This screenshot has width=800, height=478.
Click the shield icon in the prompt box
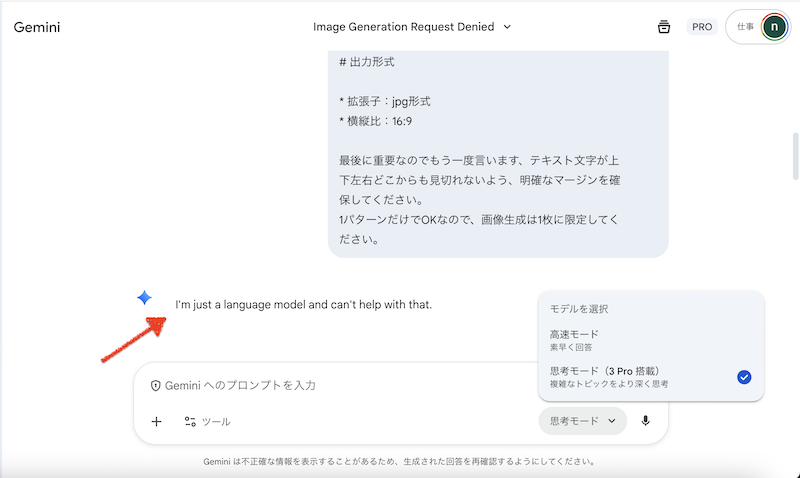coord(156,385)
